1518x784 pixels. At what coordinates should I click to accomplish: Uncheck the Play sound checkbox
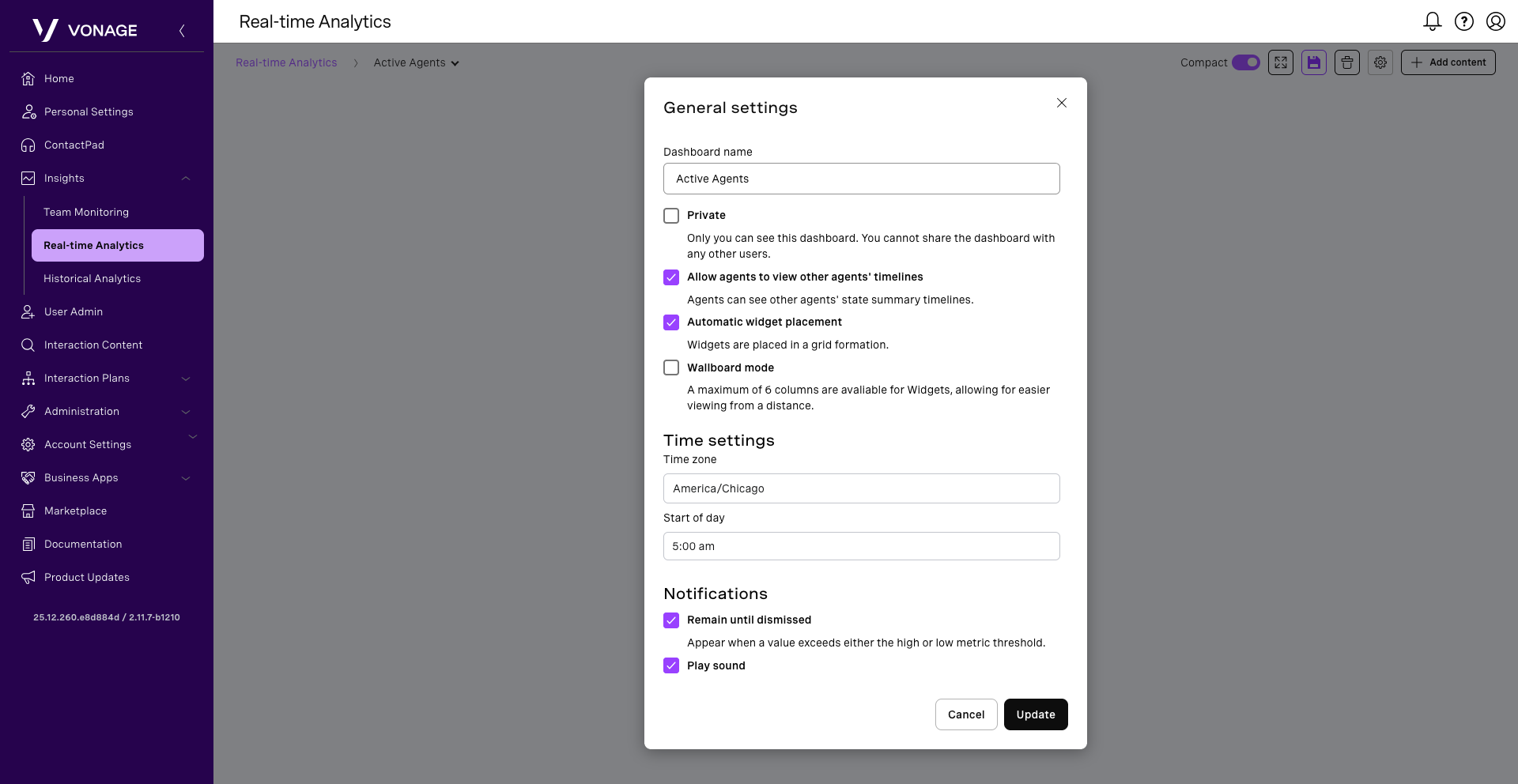coord(671,665)
